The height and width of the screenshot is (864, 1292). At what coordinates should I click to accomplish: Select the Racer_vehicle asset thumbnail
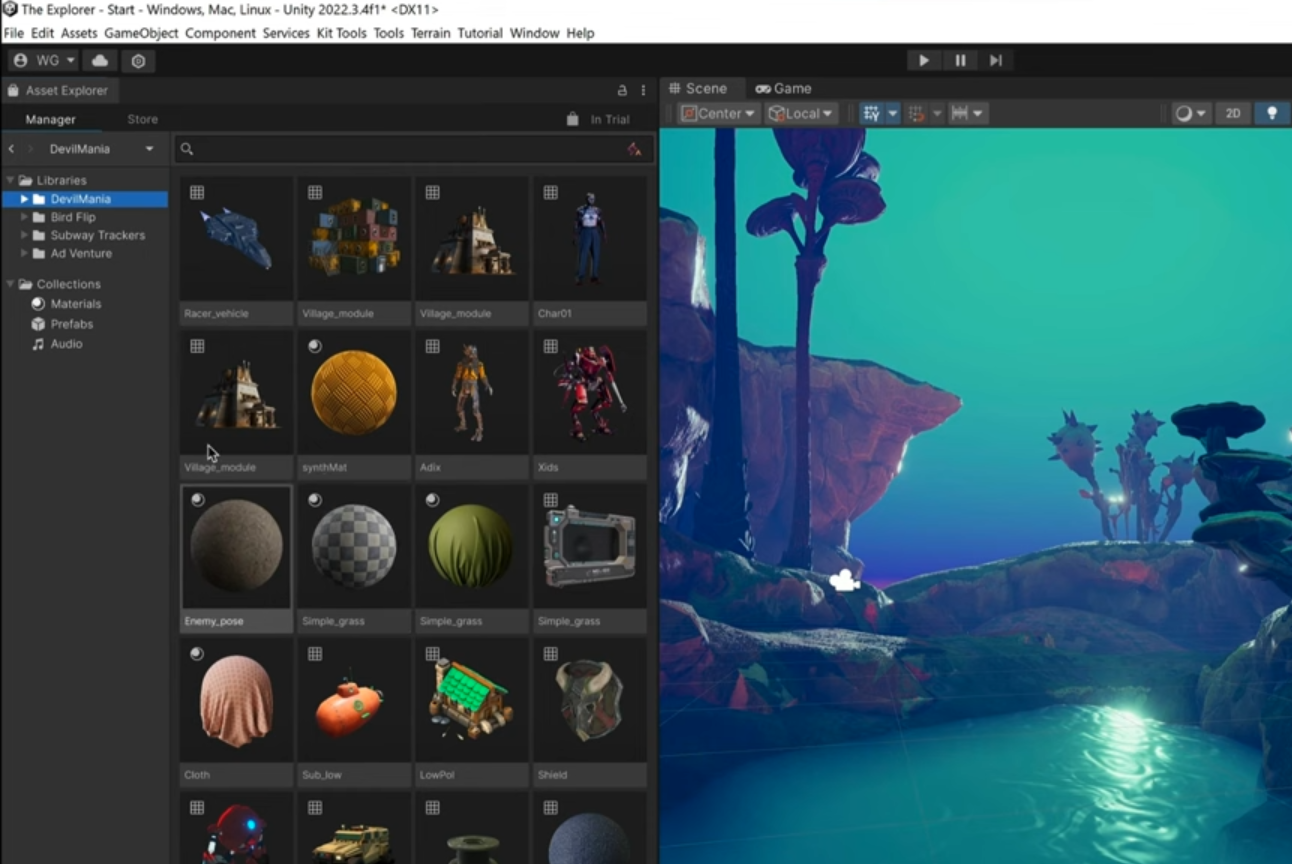click(x=235, y=235)
